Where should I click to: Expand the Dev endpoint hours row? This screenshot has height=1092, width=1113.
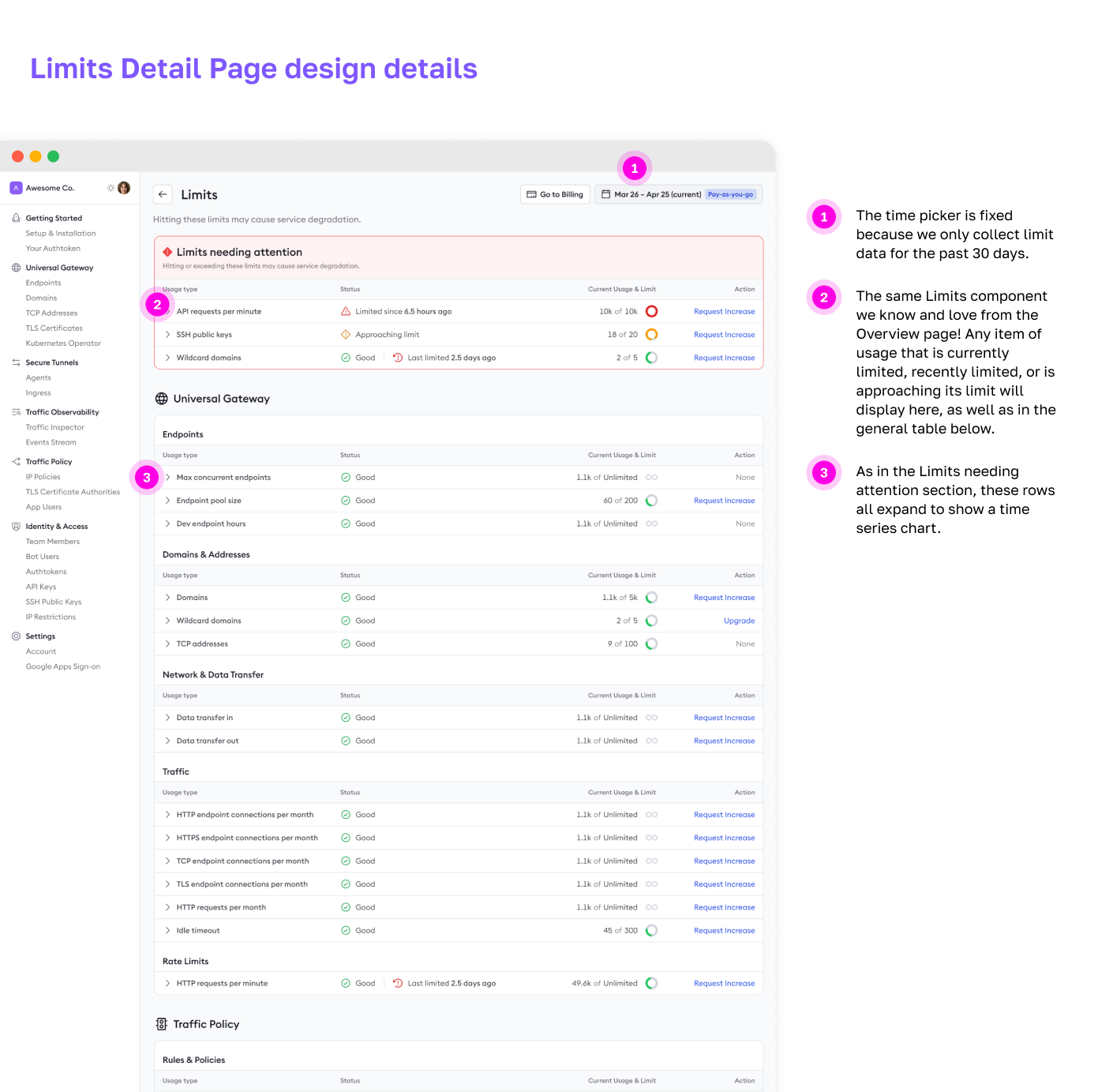[x=167, y=524]
